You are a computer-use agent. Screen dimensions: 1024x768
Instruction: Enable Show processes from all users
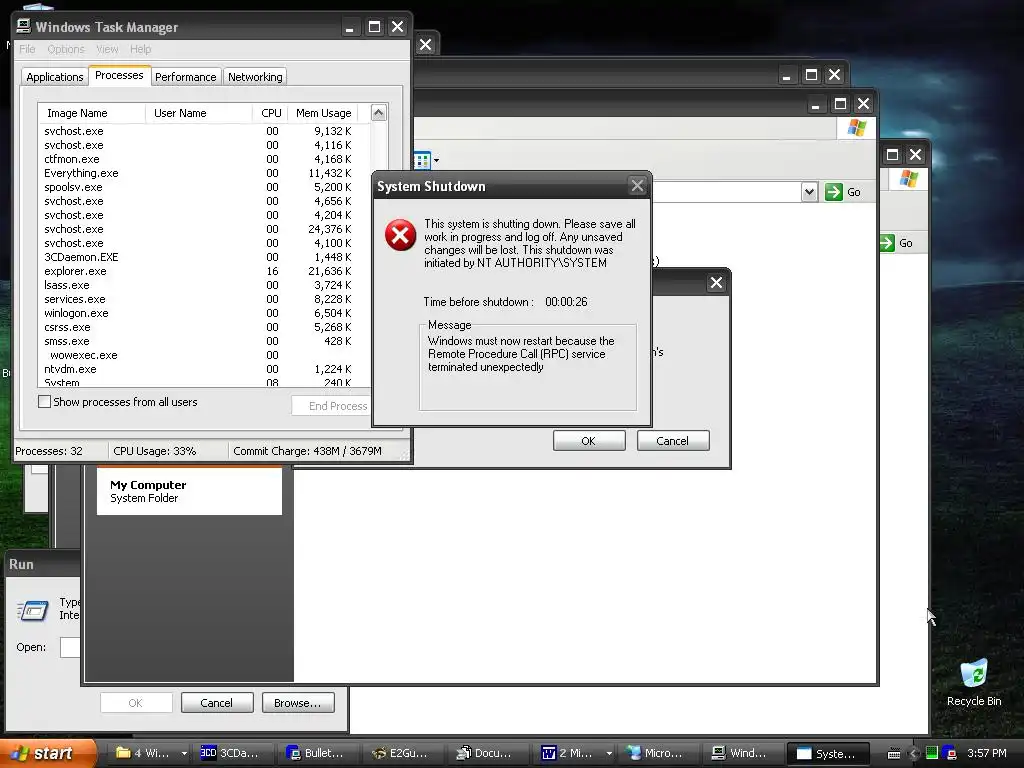coord(44,402)
